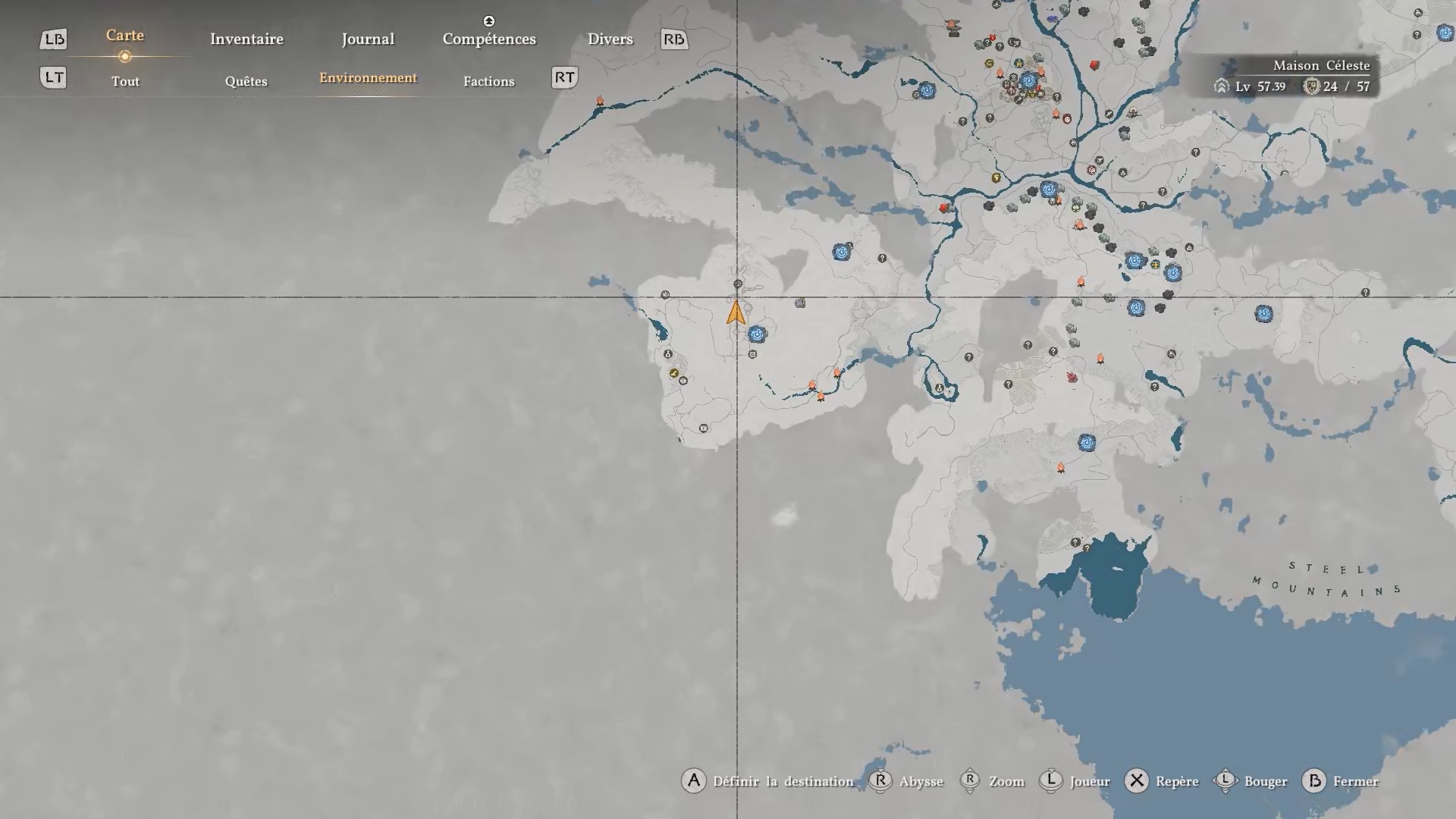This screenshot has height=819, width=1456.
Task: Switch to the Journal tab
Action: [368, 39]
